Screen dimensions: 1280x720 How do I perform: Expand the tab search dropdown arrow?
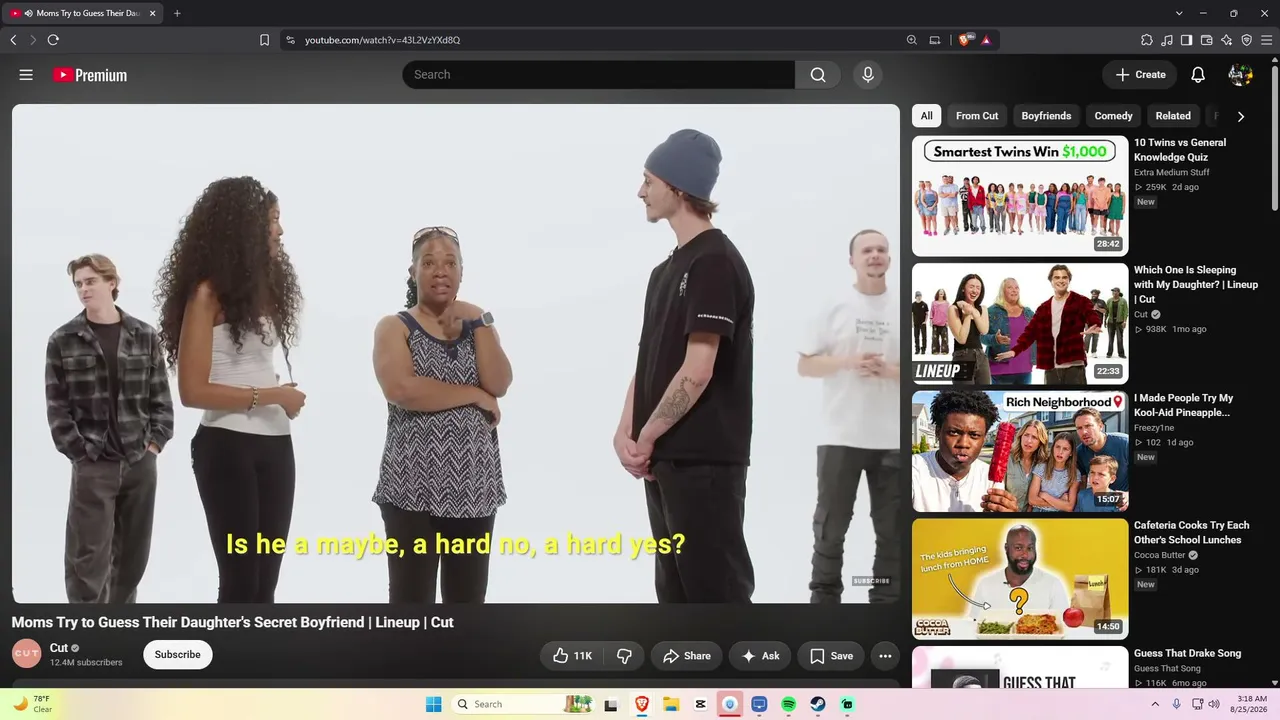[1179, 13]
